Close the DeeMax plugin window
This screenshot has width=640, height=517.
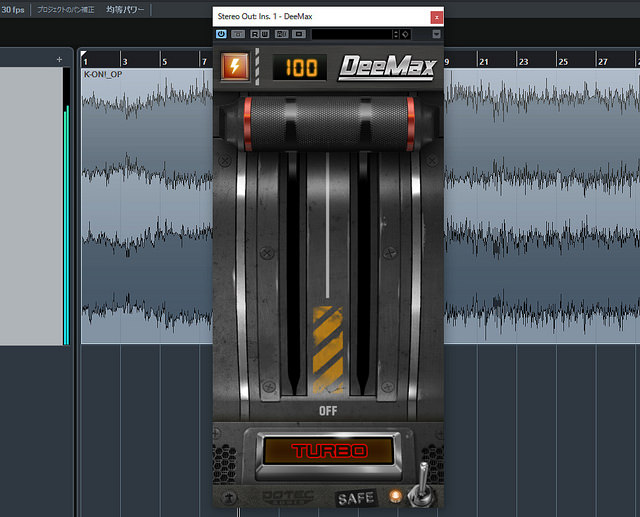click(x=436, y=17)
